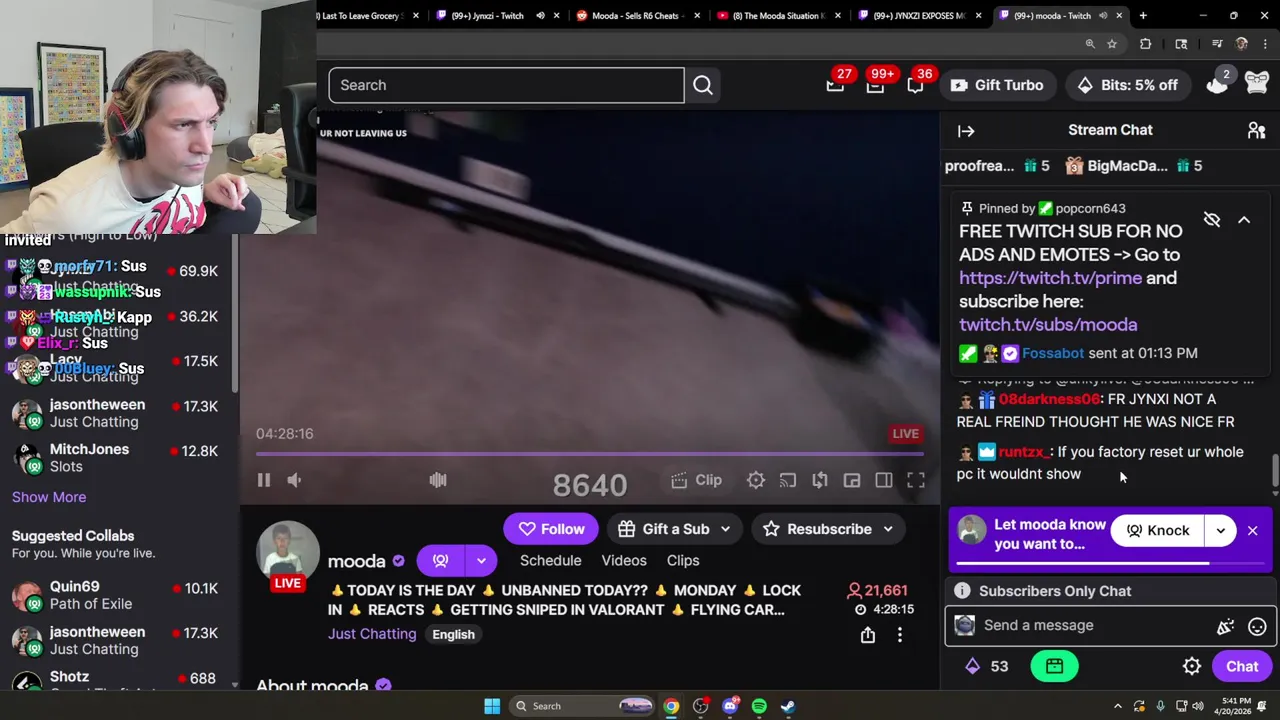The width and height of the screenshot is (1280, 720).
Task: Click the purple guest-star button beside mooda
Action: coord(440,561)
